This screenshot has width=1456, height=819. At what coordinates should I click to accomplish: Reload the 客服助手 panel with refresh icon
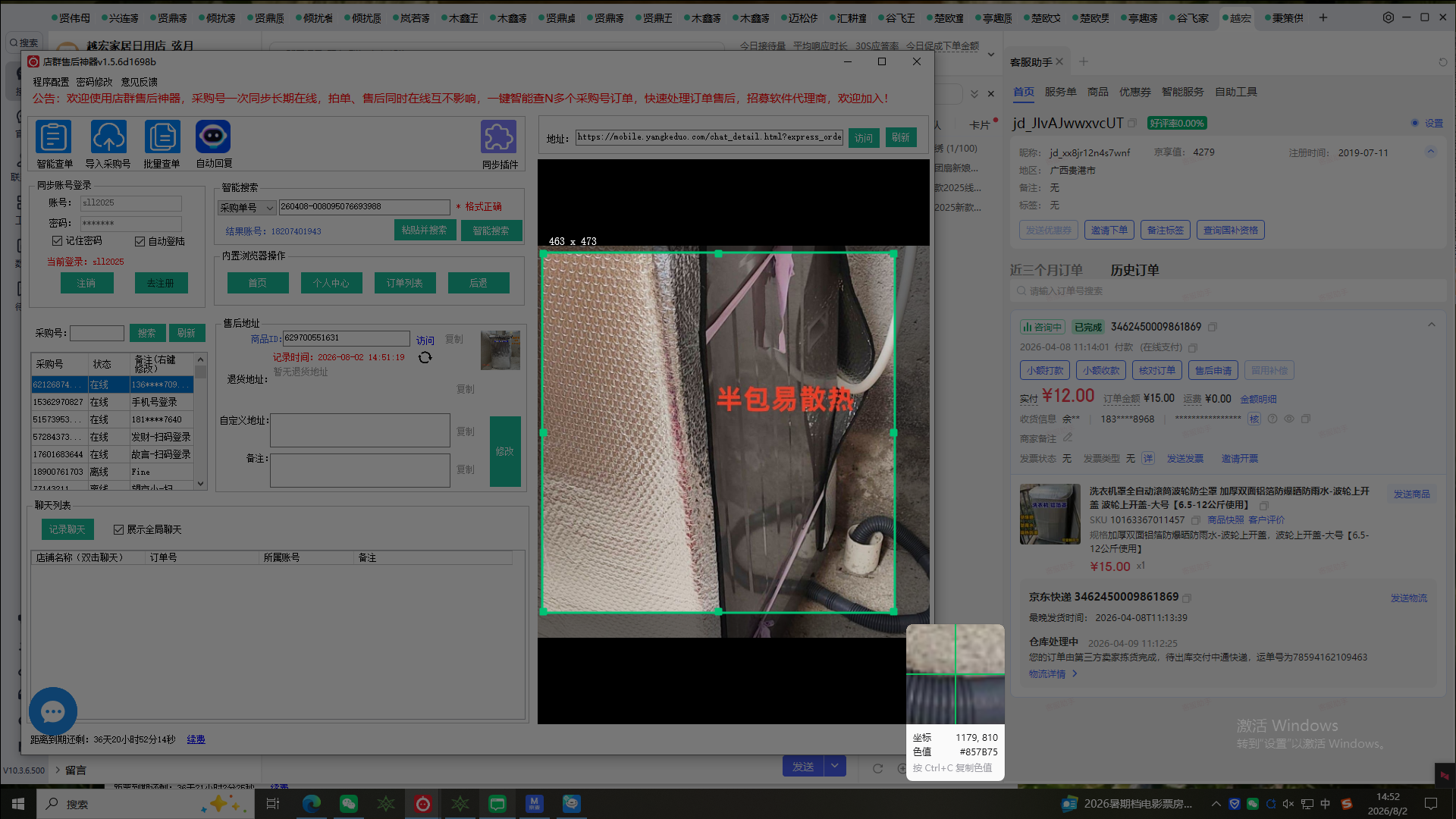1443,62
